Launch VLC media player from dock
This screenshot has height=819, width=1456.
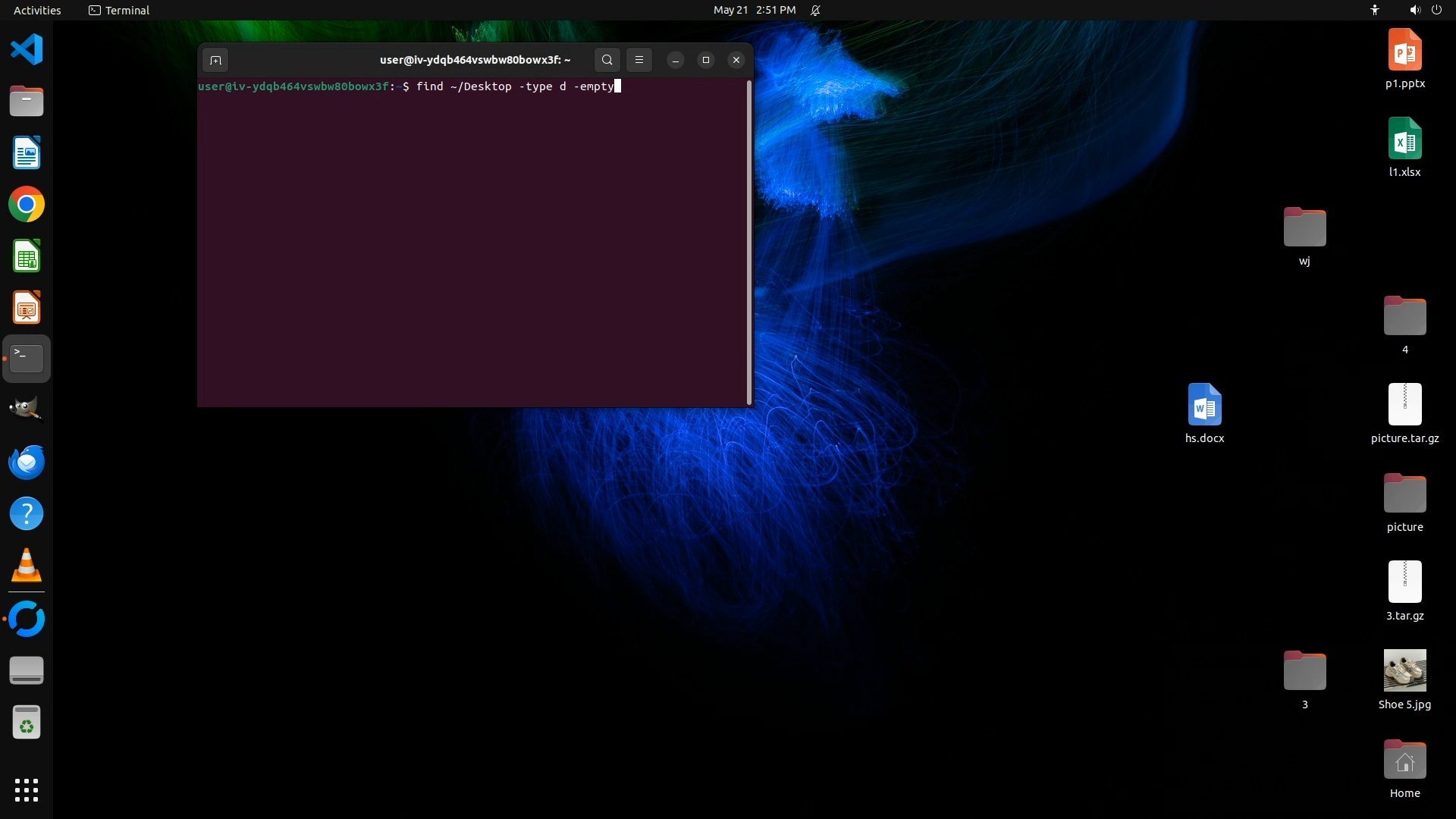[27, 566]
